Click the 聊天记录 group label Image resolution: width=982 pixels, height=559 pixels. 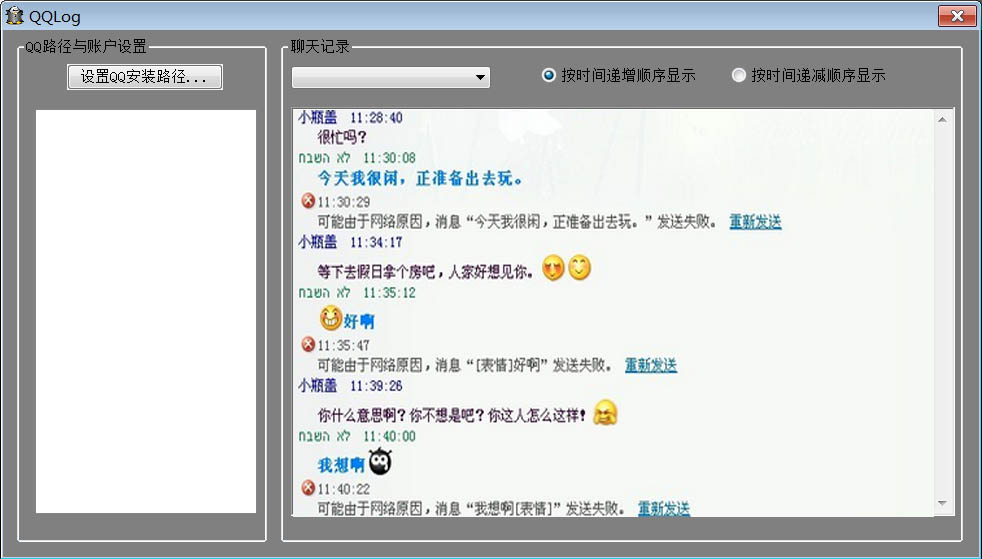pos(320,46)
